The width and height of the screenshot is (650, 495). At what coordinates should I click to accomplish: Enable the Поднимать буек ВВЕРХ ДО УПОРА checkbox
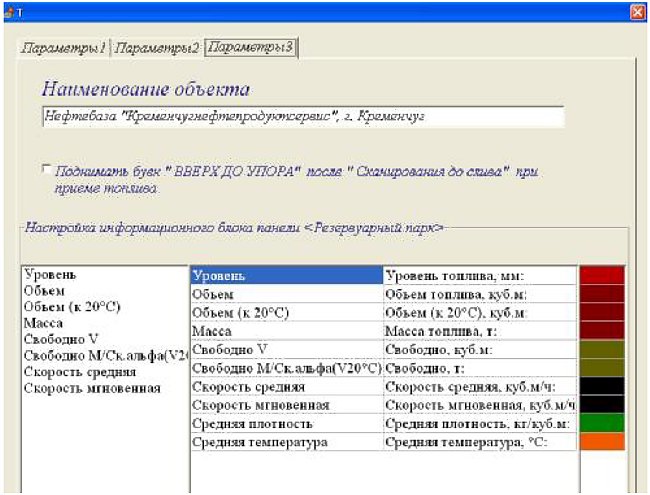tap(47, 169)
